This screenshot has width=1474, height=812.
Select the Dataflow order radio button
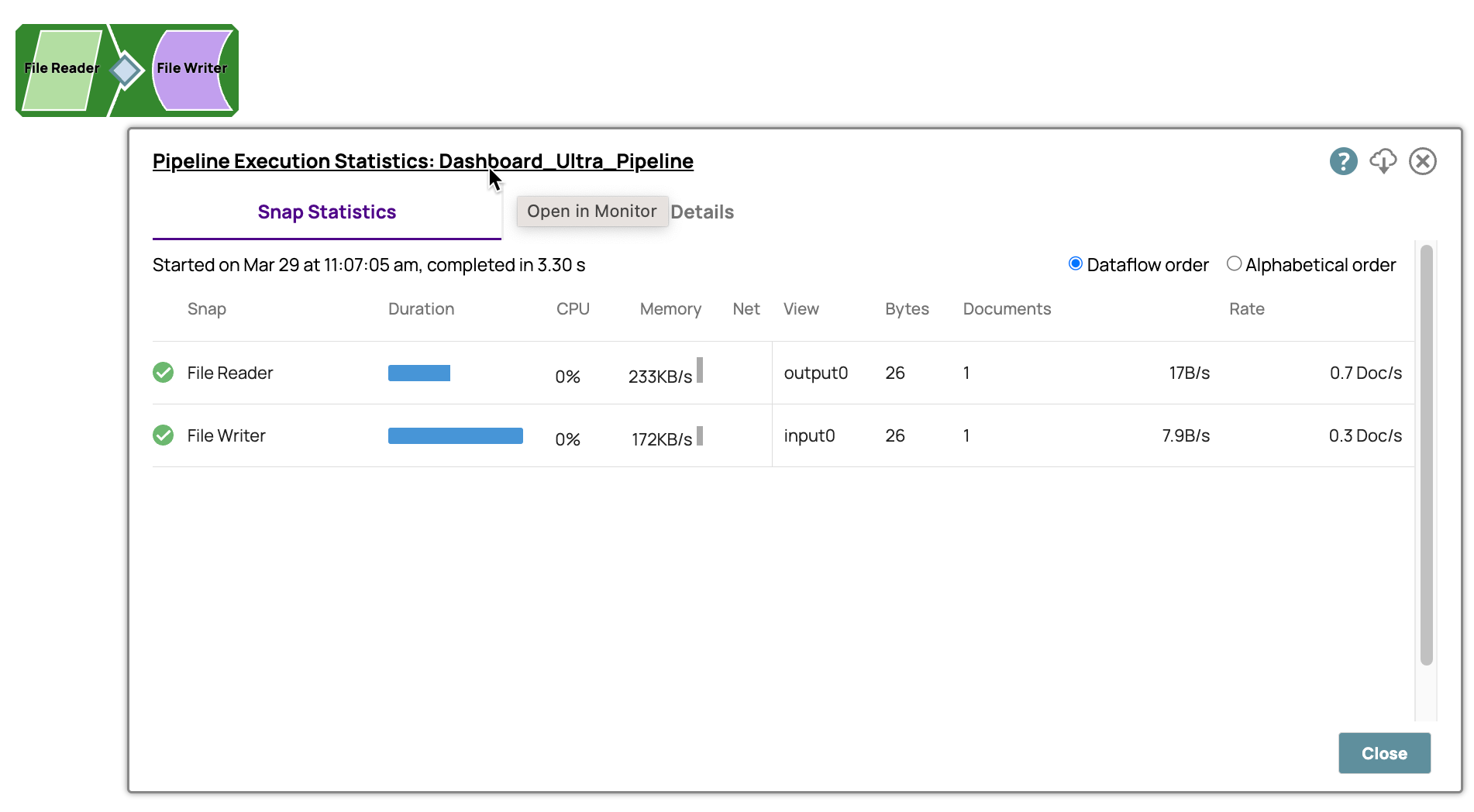(x=1075, y=263)
